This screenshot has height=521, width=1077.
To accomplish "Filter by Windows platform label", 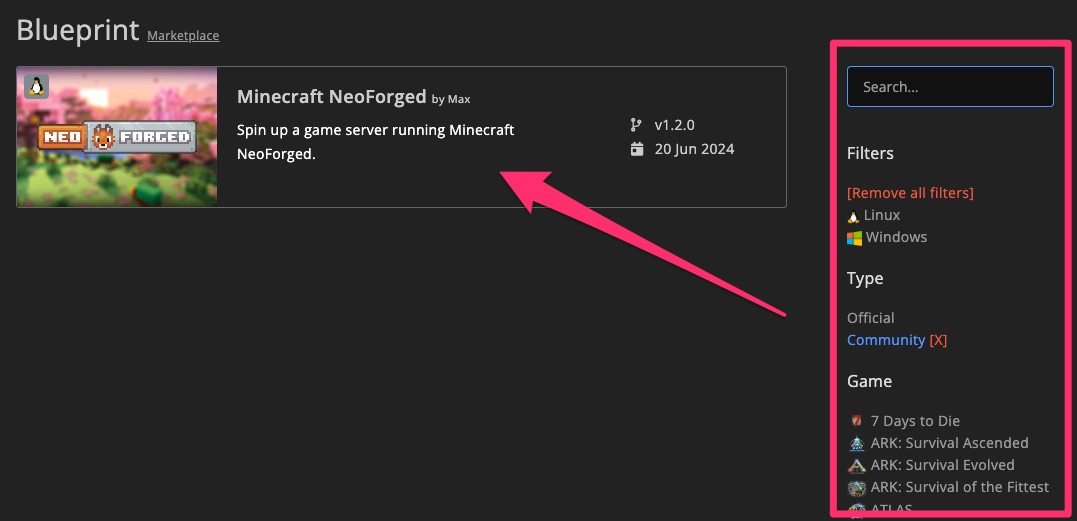I will (896, 237).
